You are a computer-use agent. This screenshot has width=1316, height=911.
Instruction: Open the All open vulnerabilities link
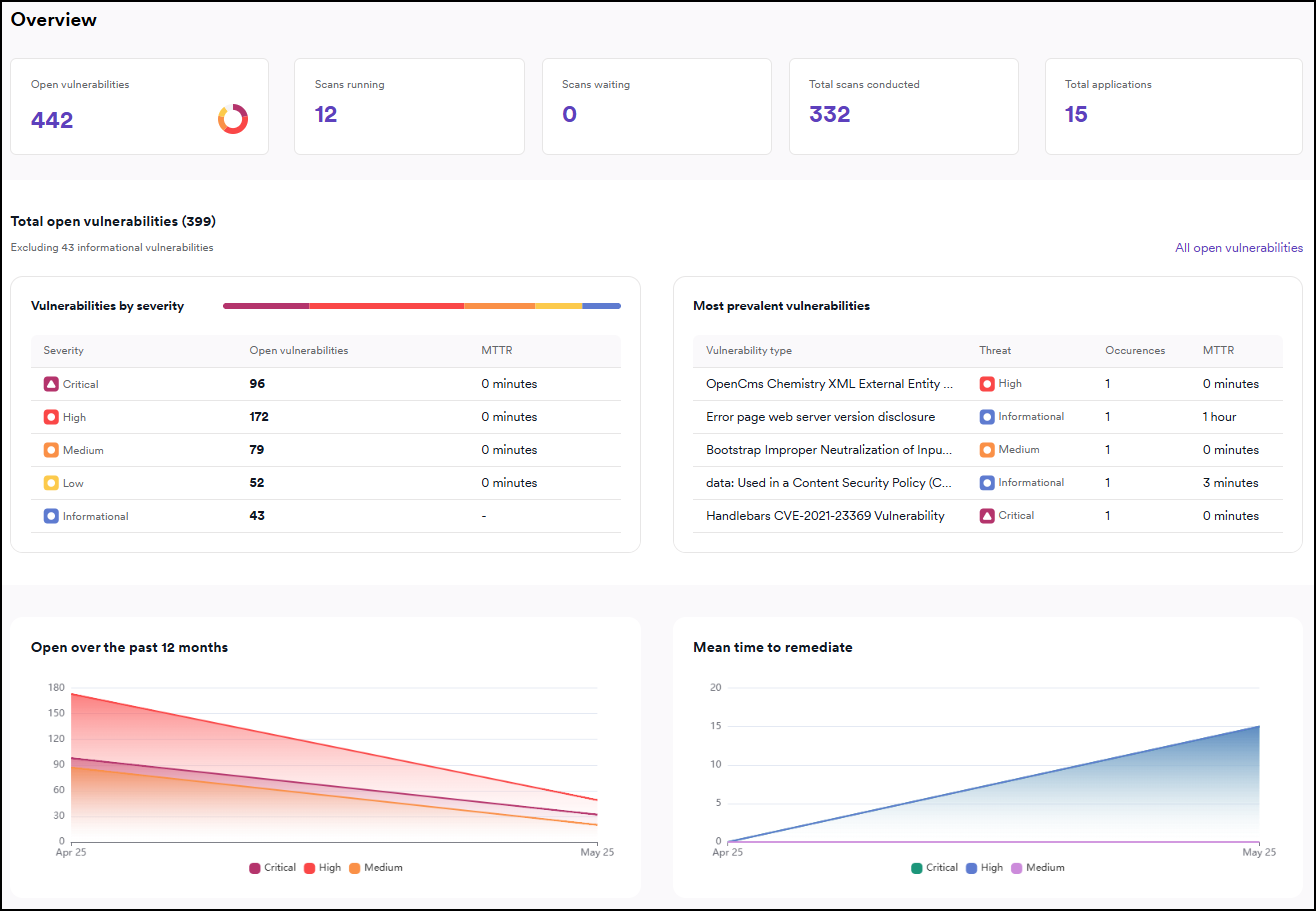1238,247
